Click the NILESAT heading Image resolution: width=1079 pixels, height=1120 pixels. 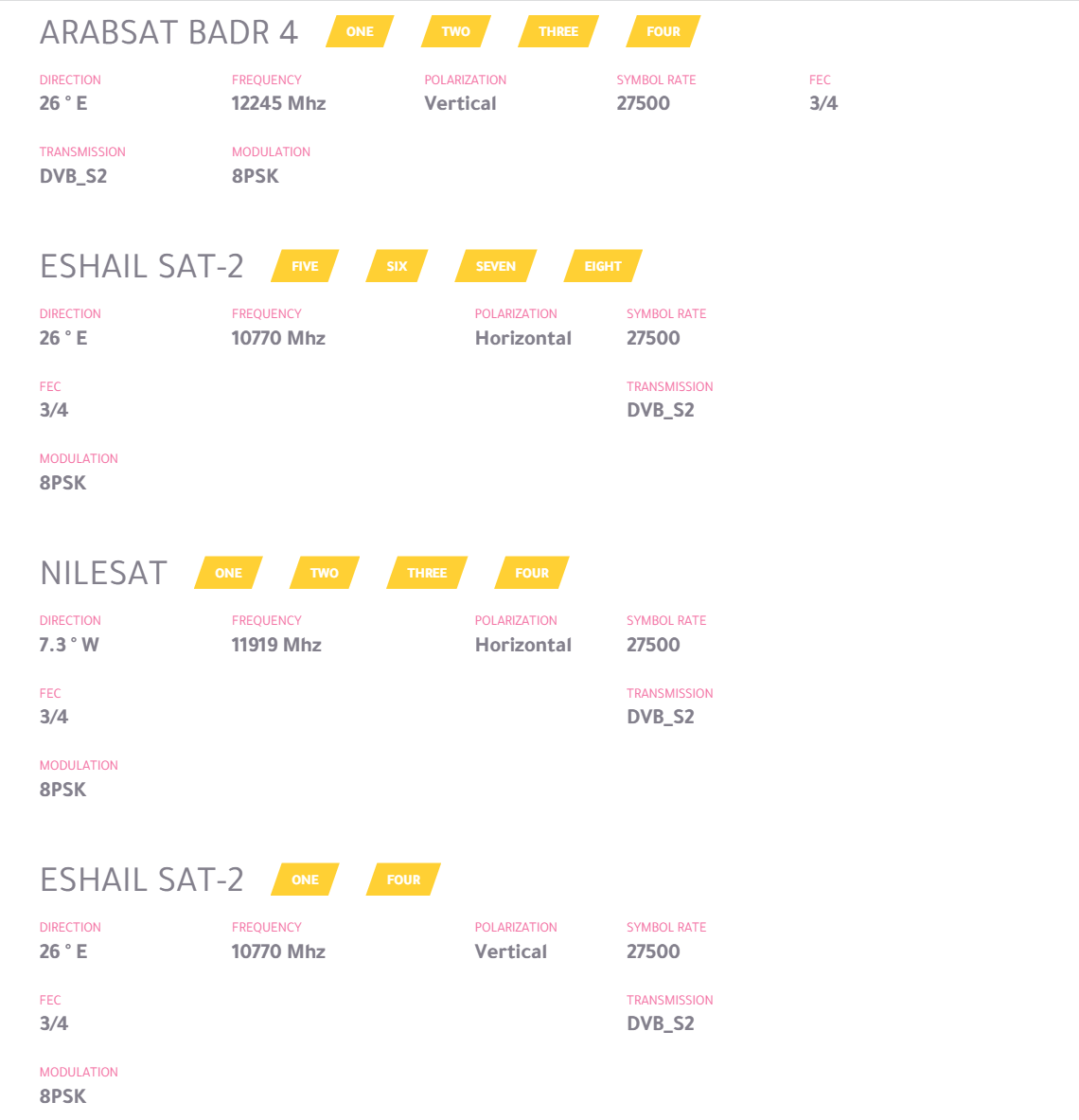pos(103,574)
